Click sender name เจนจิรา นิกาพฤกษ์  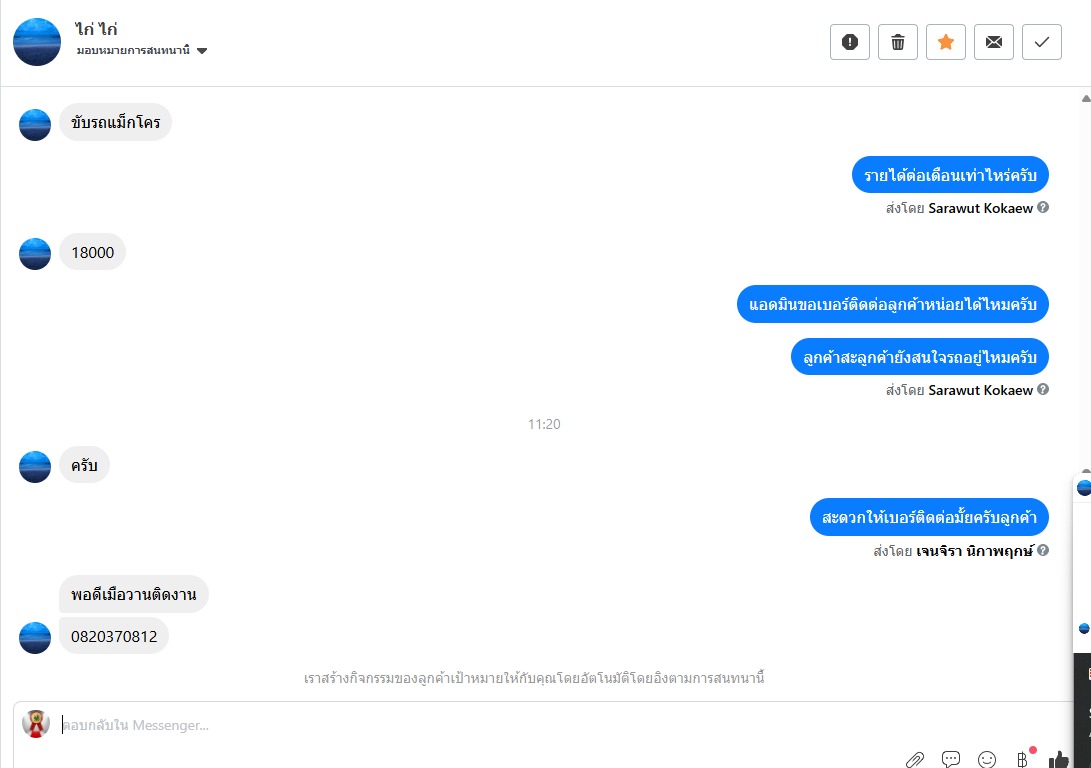[975, 551]
